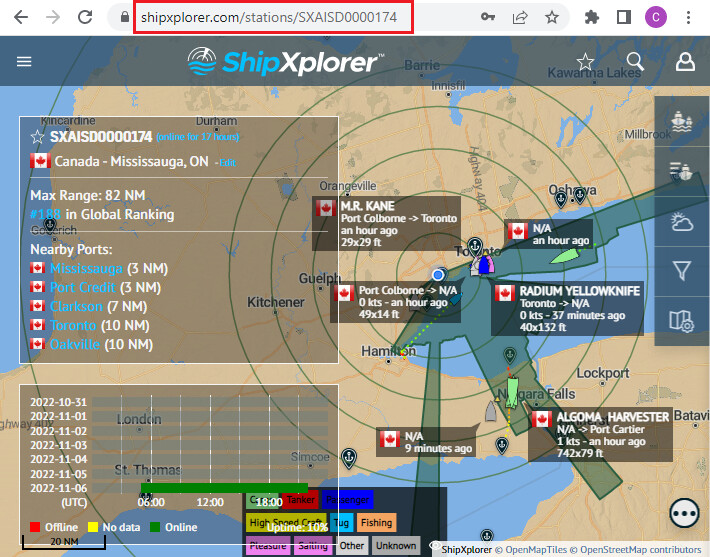Open RADIUM YELLOWKNIFE ship label
The width and height of the screenshot is (710, 557).
[x=567, y=309]
